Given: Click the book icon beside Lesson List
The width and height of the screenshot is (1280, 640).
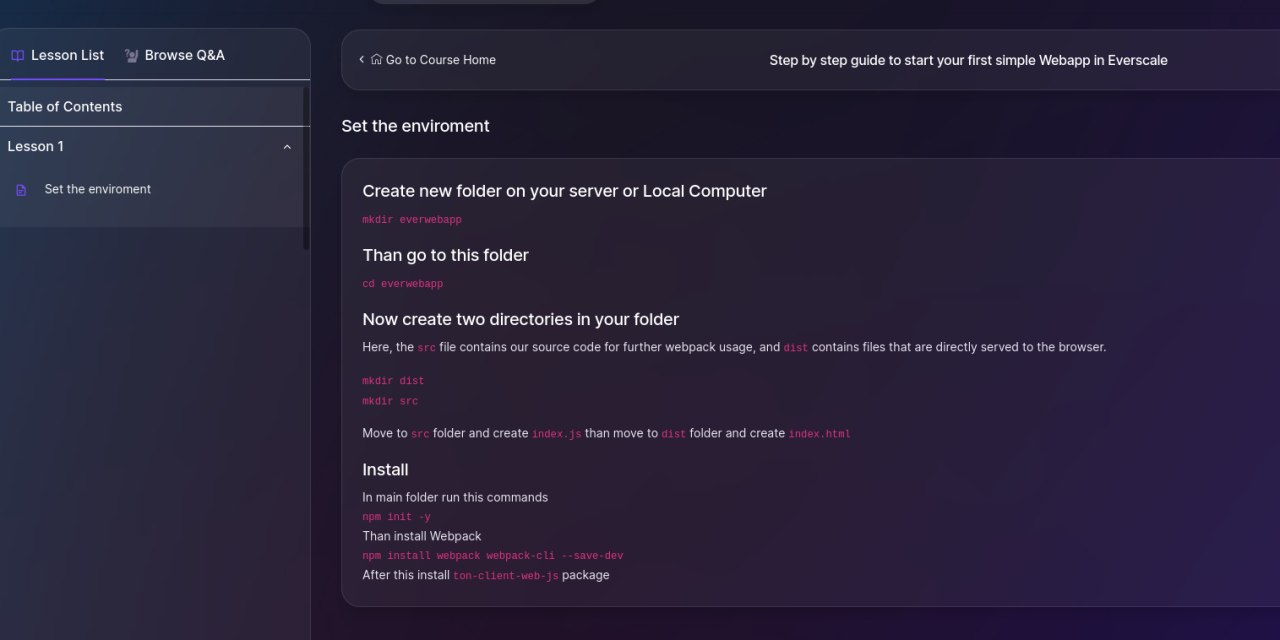Looking at the screenshot, I should tap(17, 56).
